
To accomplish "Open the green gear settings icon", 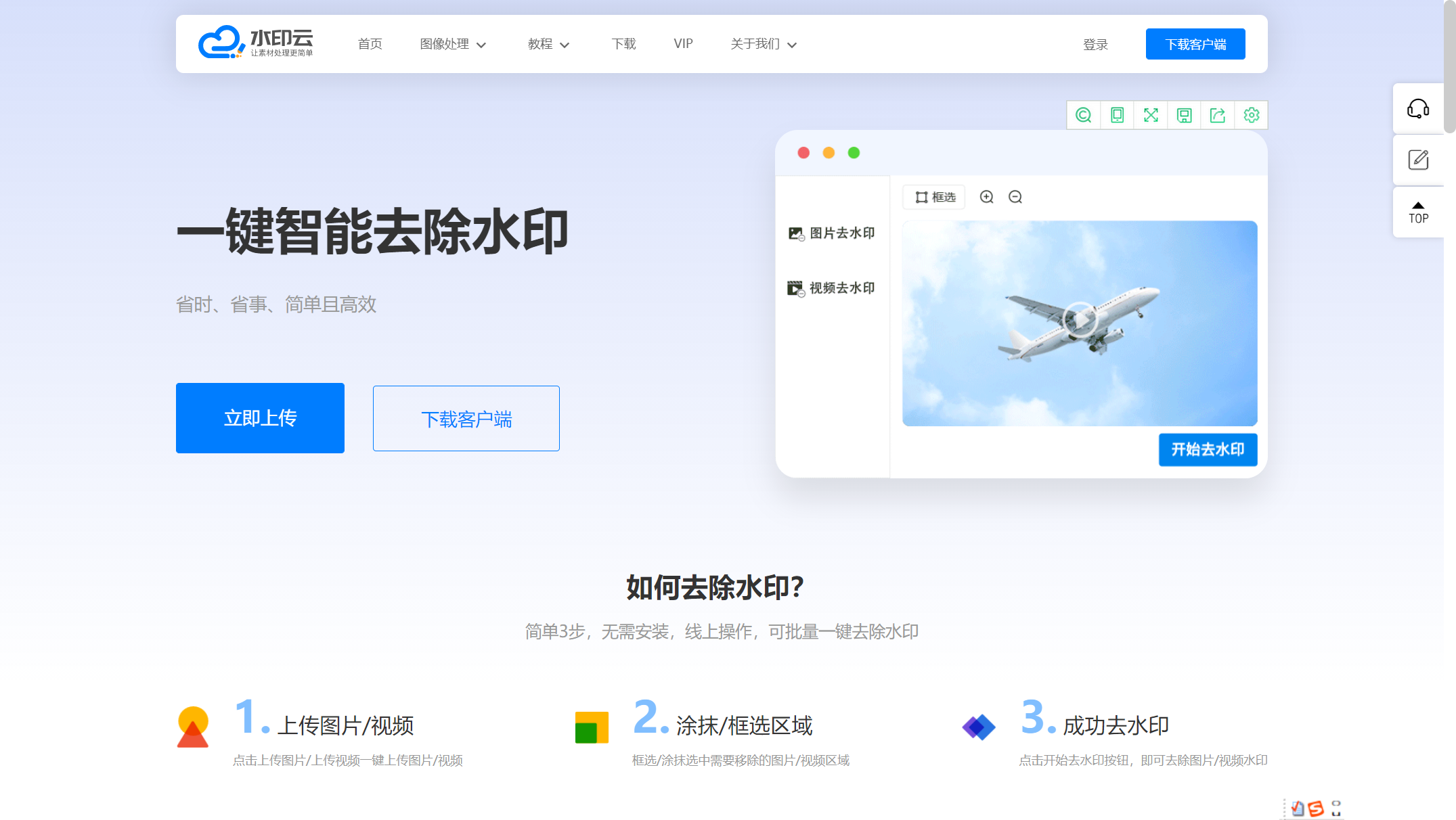I will [1252, 115].
